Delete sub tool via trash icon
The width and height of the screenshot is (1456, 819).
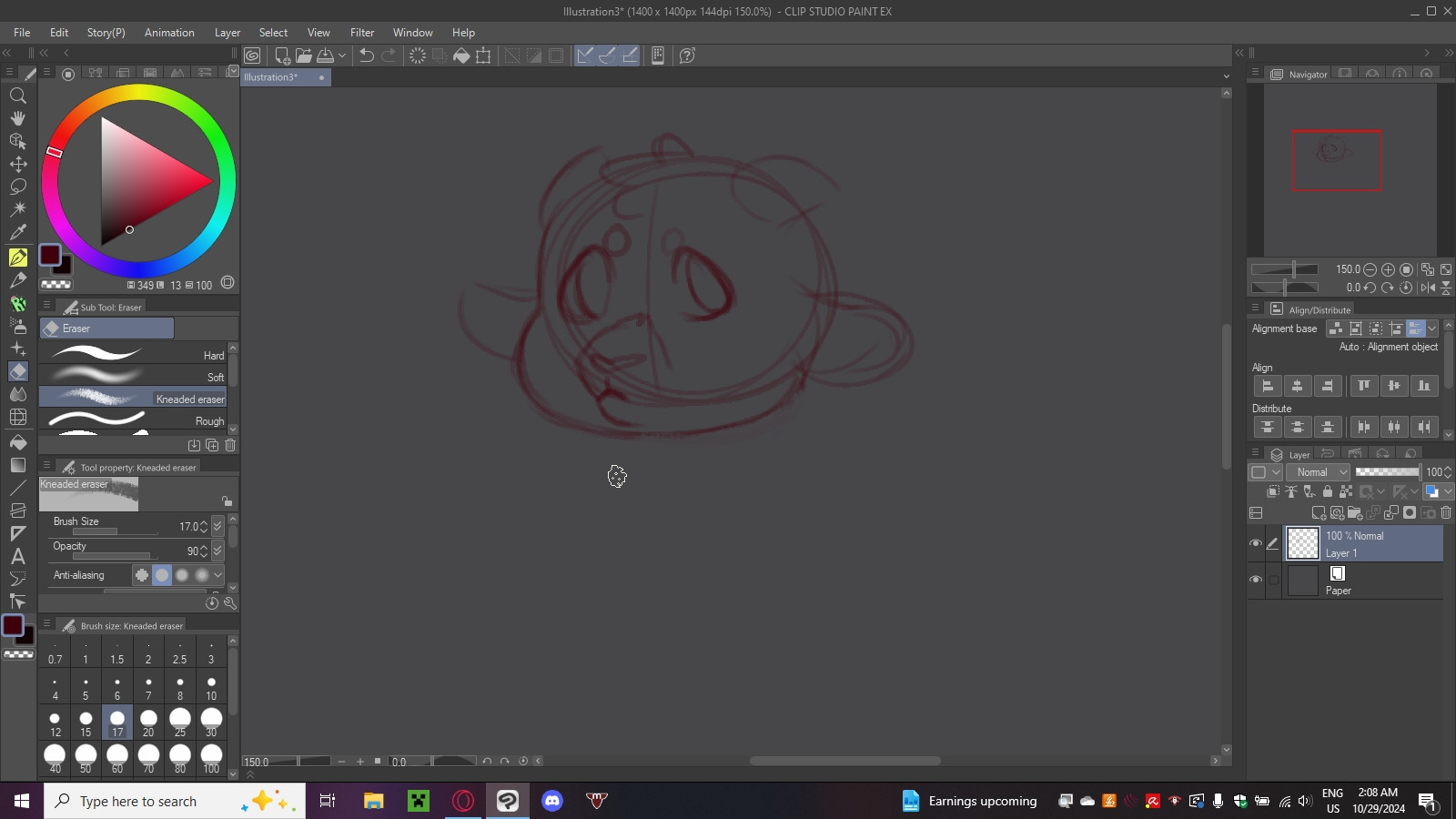[x=230, y=445]
